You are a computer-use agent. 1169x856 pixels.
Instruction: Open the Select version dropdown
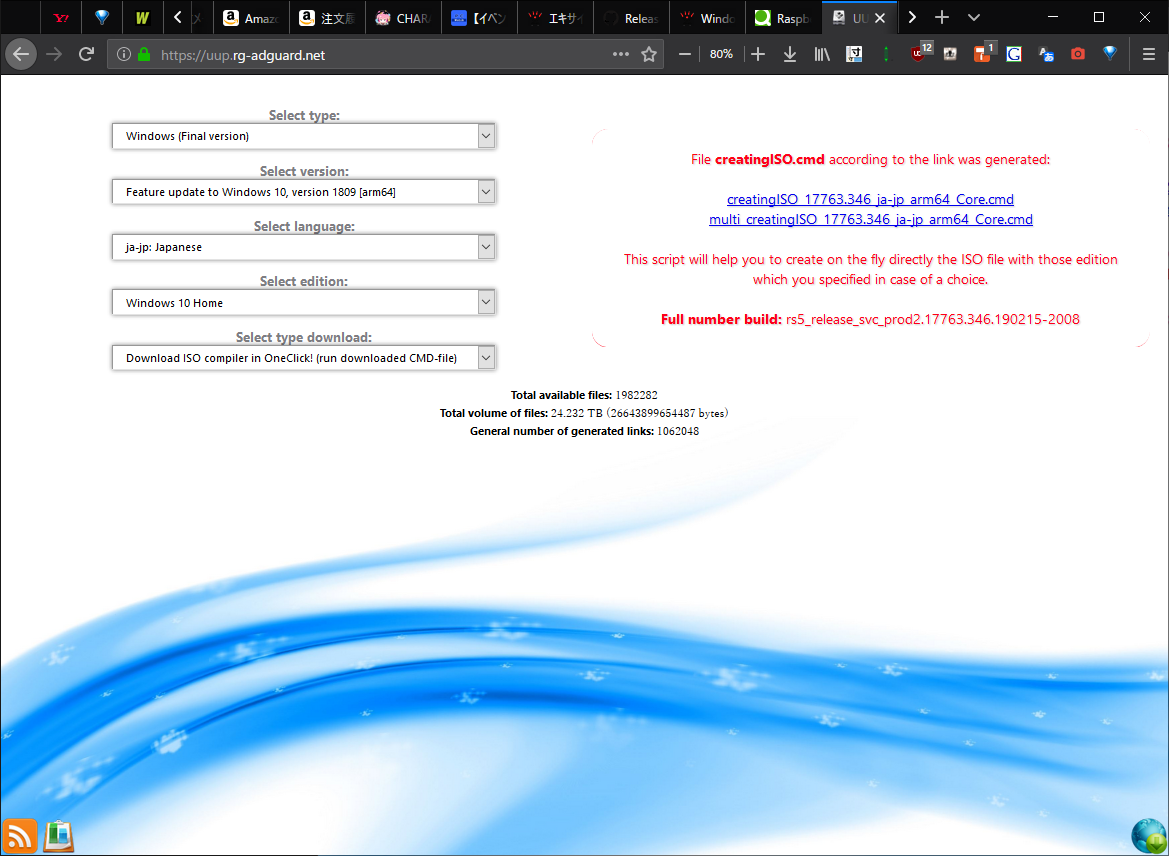[x=304, y=192]
